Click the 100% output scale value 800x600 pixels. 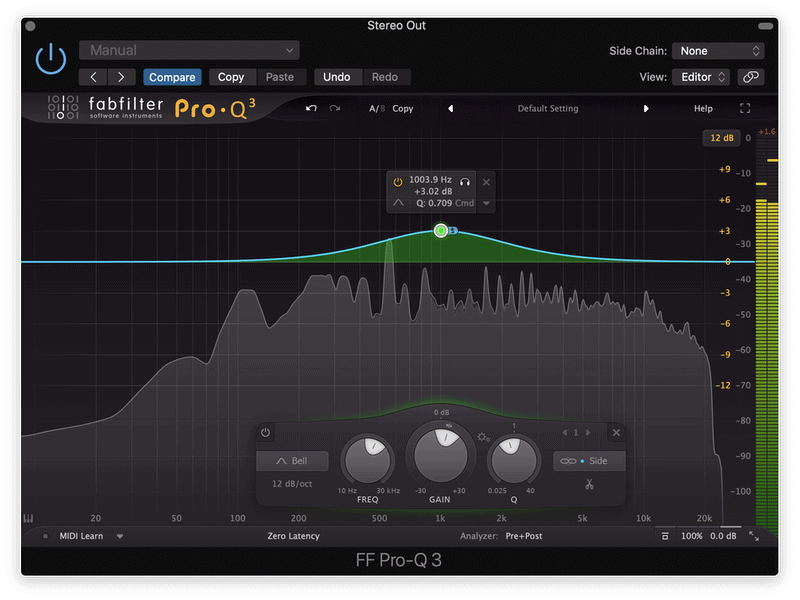[x=691, y=536]
